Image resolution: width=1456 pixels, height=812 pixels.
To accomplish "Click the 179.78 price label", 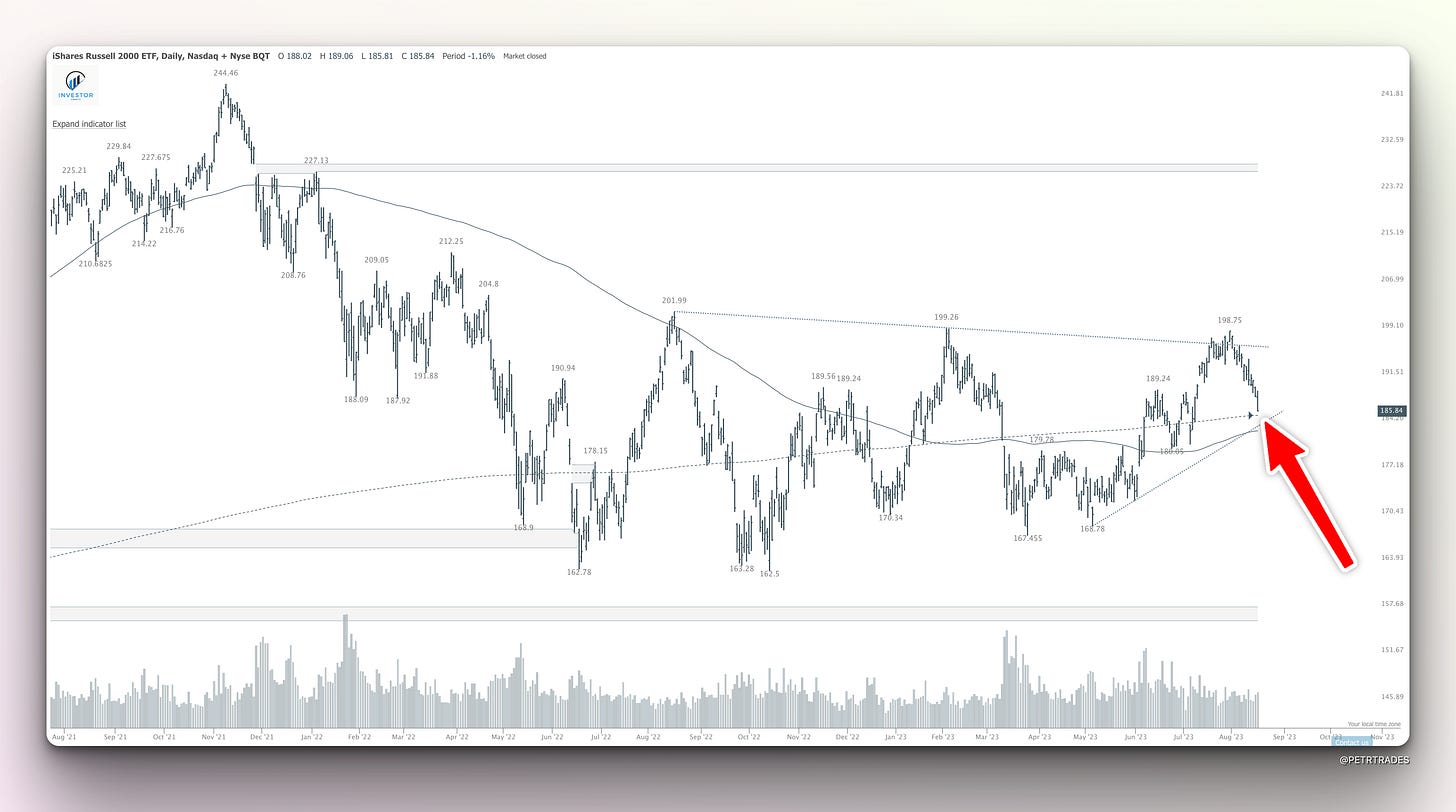I will click(x=1042, y=439).
